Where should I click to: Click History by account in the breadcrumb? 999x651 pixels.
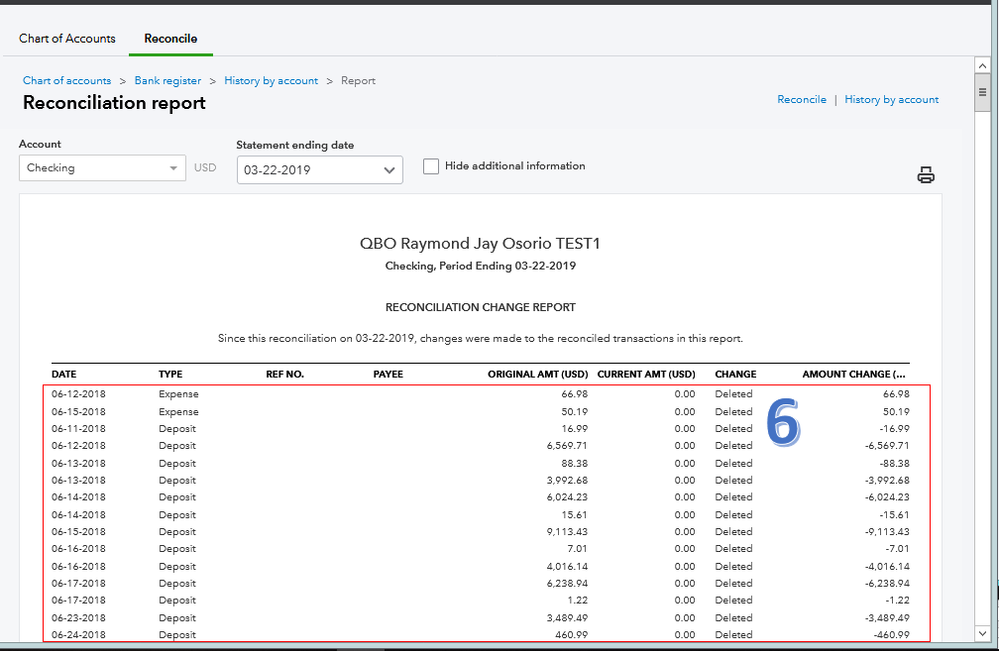click(271, 81)
